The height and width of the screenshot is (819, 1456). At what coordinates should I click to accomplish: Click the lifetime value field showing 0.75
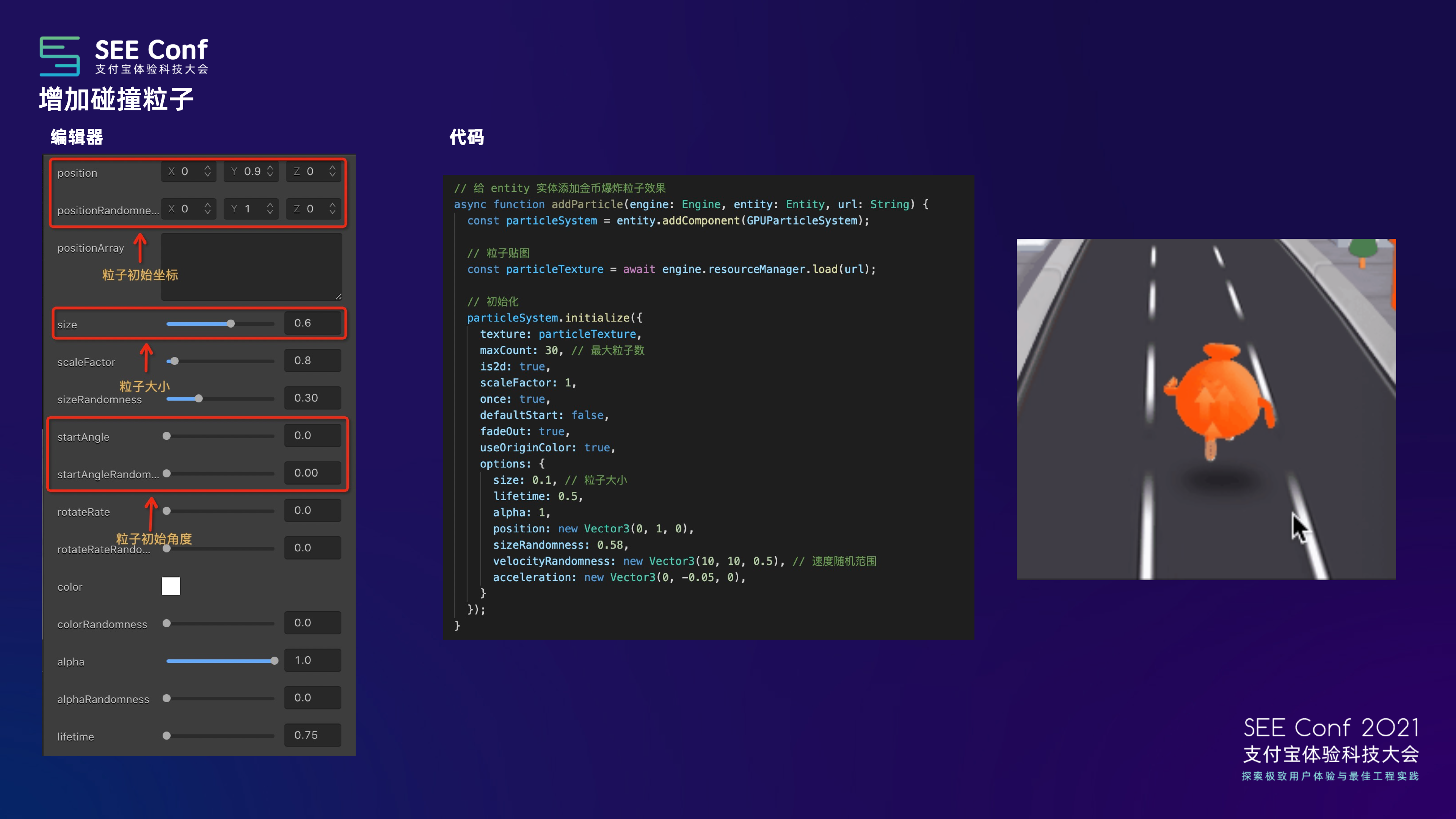click(x=312, y=735)
